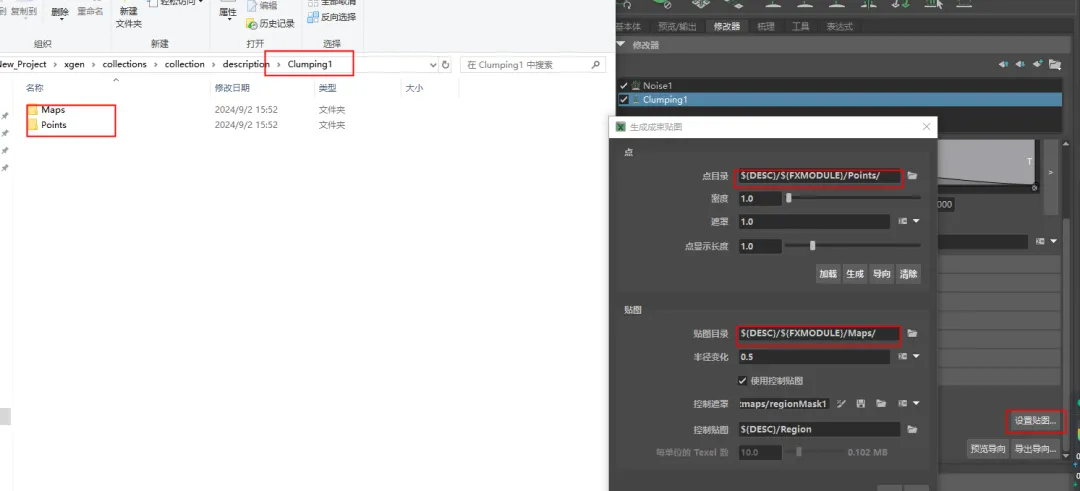The height and width of the screenshot is (491, 1080).
Task: Switch to the 表达式 tab
Action: click(839, 27)
